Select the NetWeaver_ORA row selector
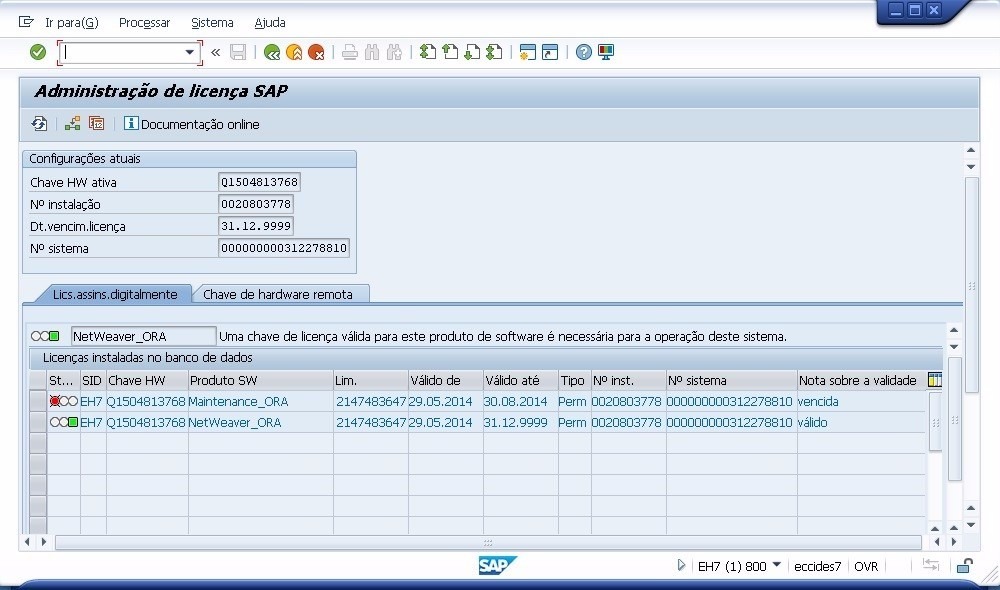The image size is (1000, 590). pos(38,422)
